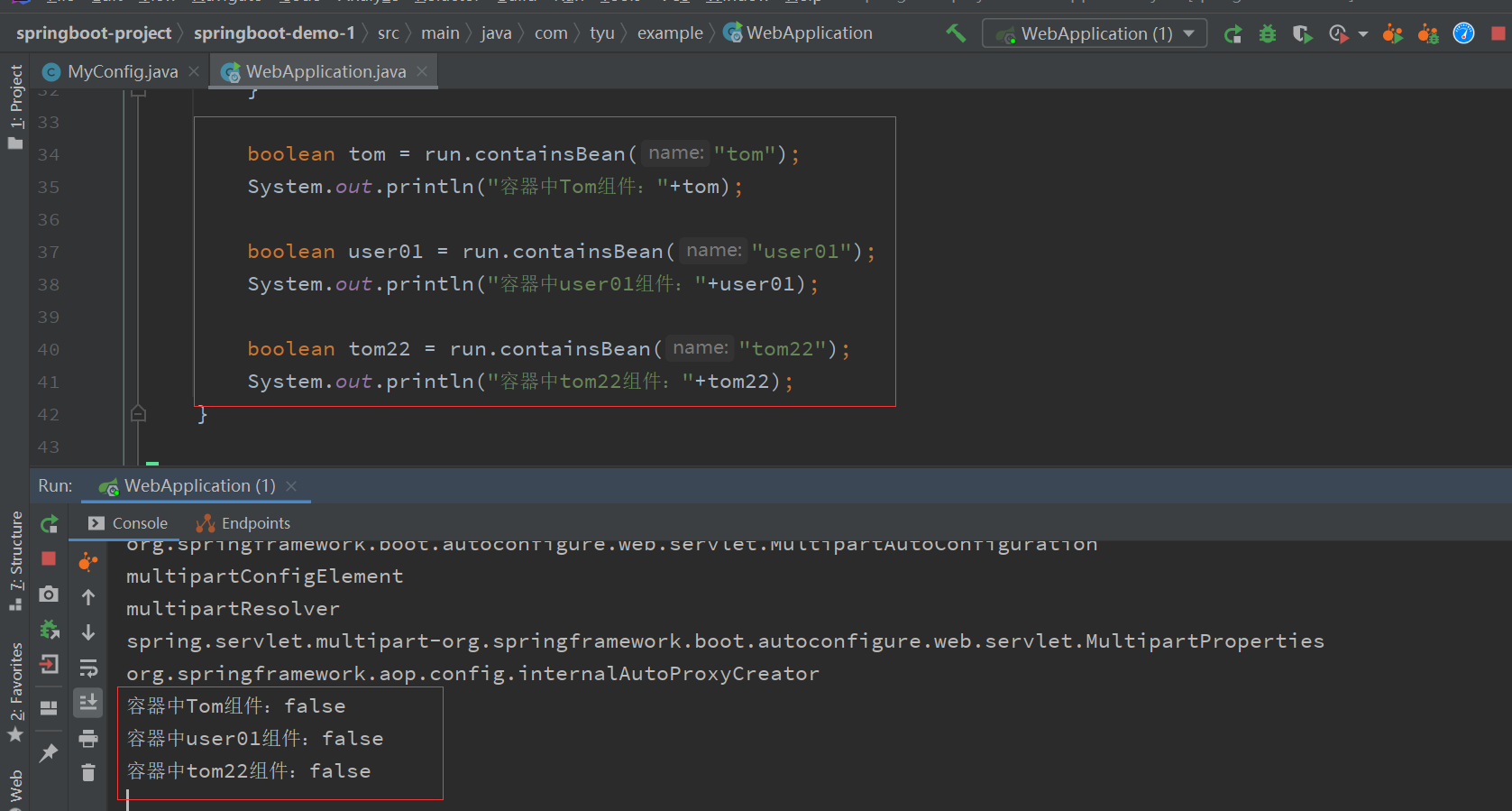Click console line 容器中Tom组件: false
The image size is (1512, 811).
click(x=236, y=706)
